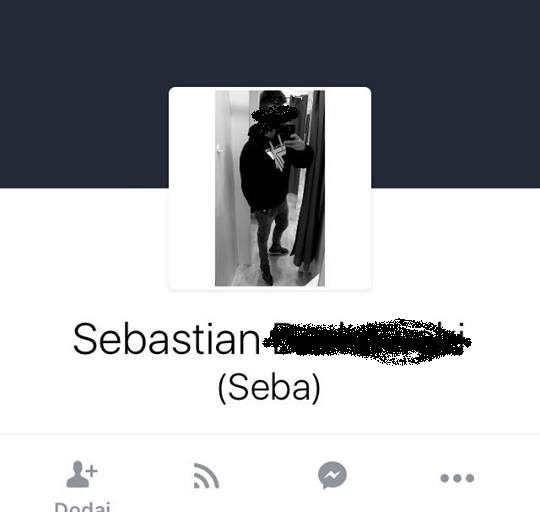Tap the person silhouette with plus sign
540x512 pixels.
coord(82,474)
